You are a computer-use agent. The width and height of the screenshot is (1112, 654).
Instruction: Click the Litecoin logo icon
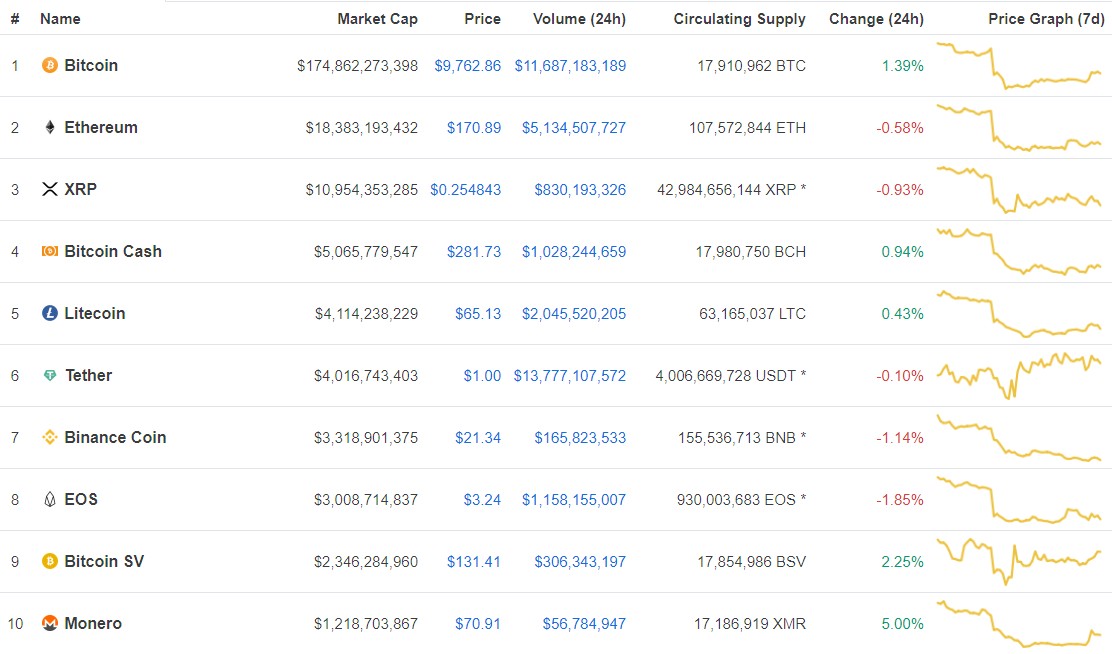tap(50, 313)
